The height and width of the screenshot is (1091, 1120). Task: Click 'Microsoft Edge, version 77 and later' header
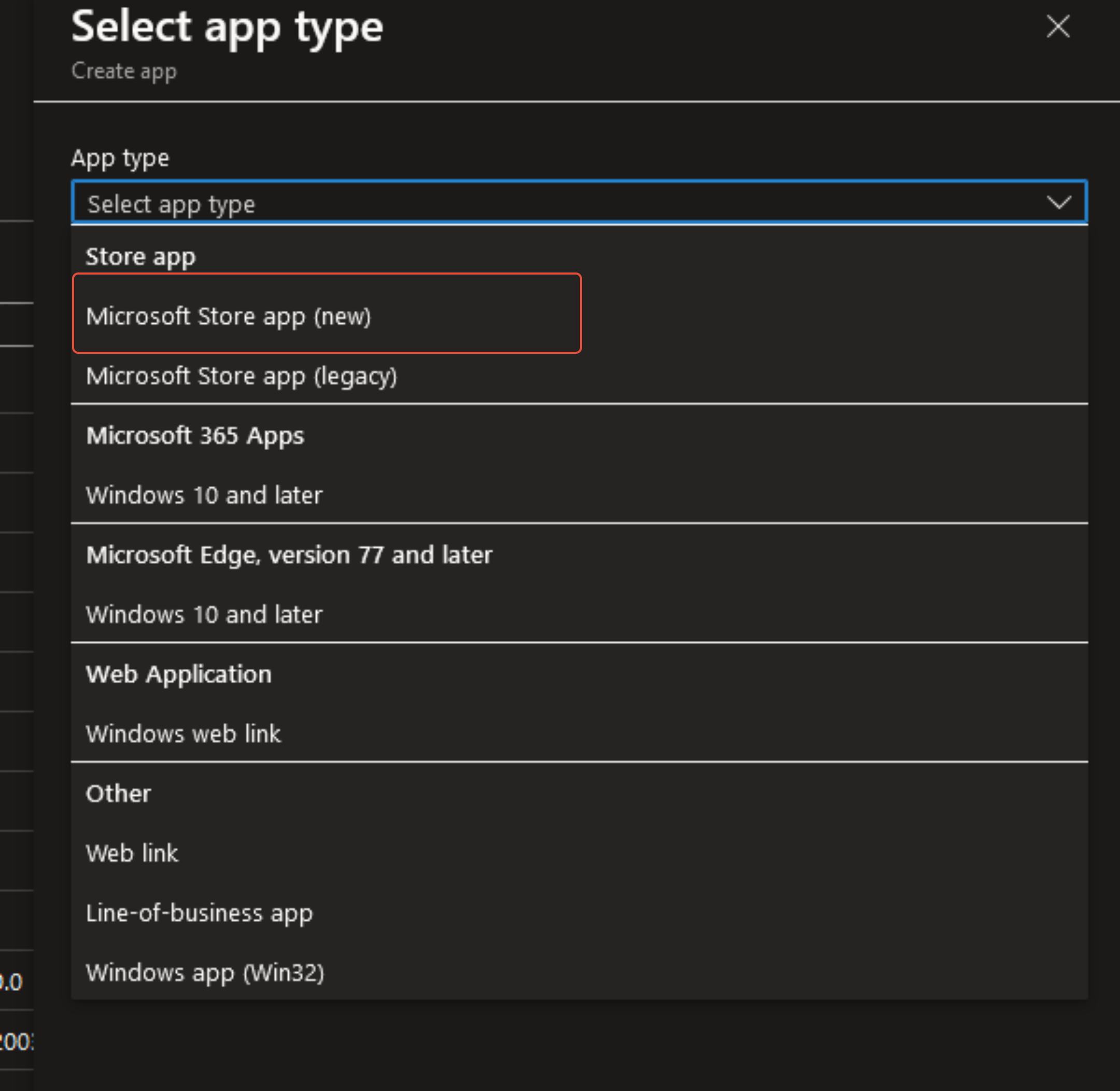click(x=289, y=555)
